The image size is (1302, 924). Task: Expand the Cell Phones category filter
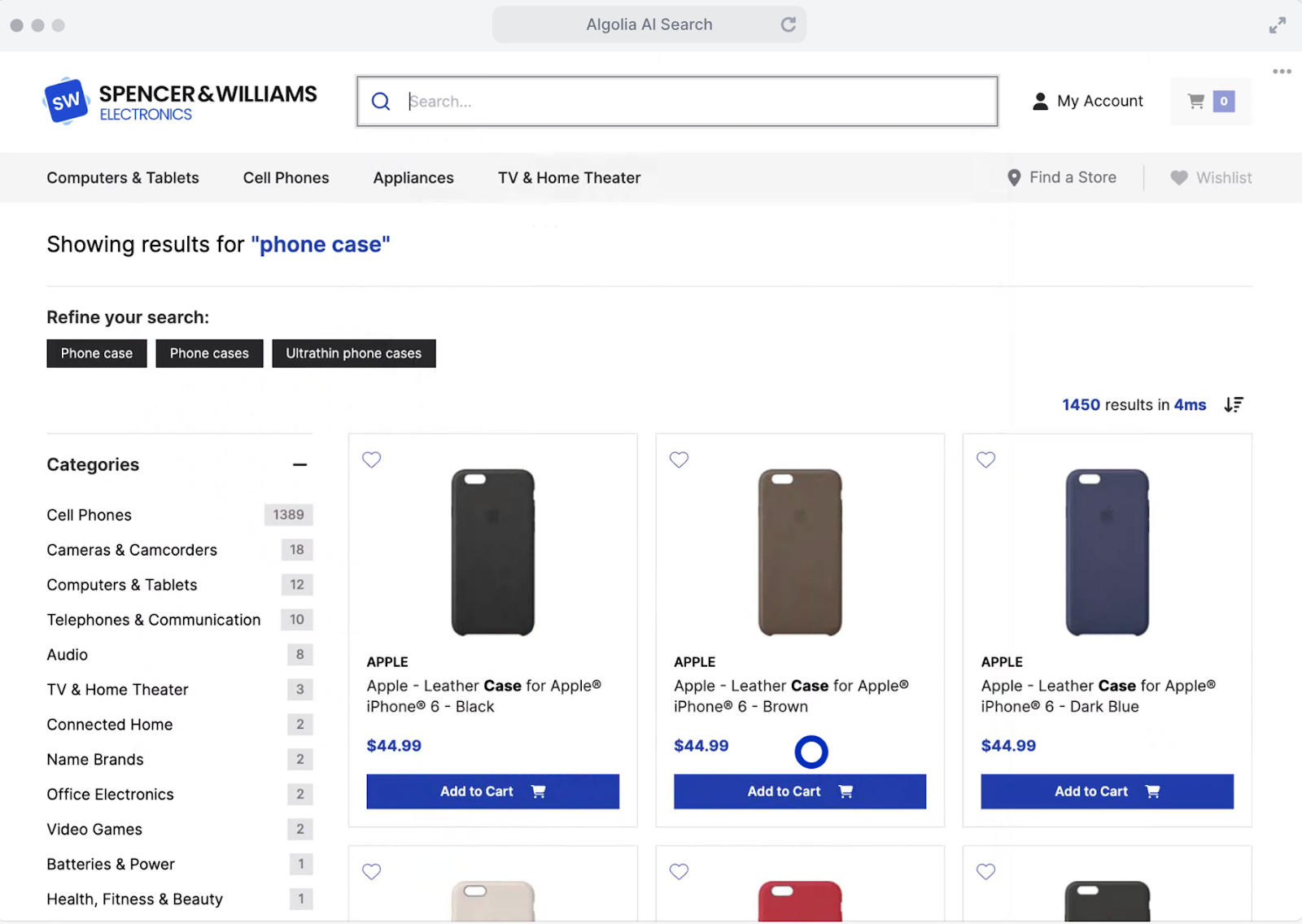pos(89,514)
